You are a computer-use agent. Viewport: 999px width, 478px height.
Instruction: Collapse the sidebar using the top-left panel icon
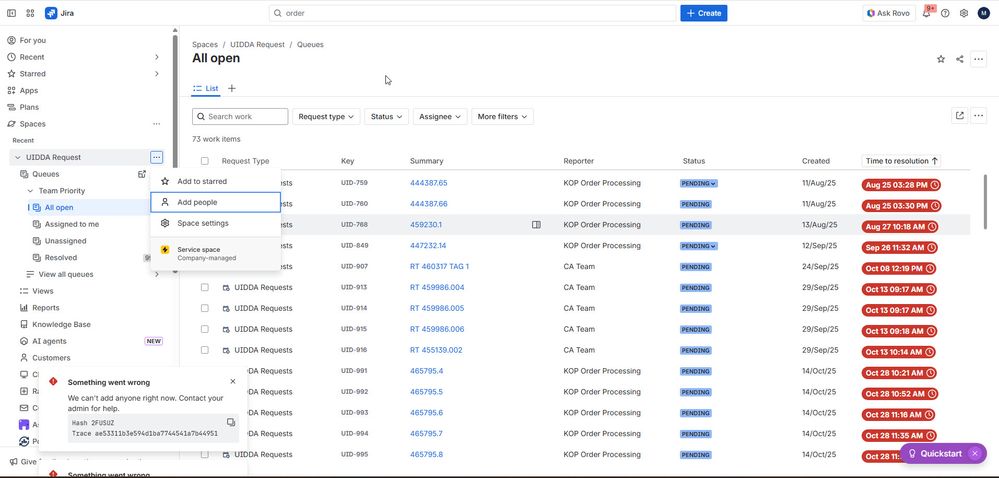pyautogui.click(x=11, y=13)
